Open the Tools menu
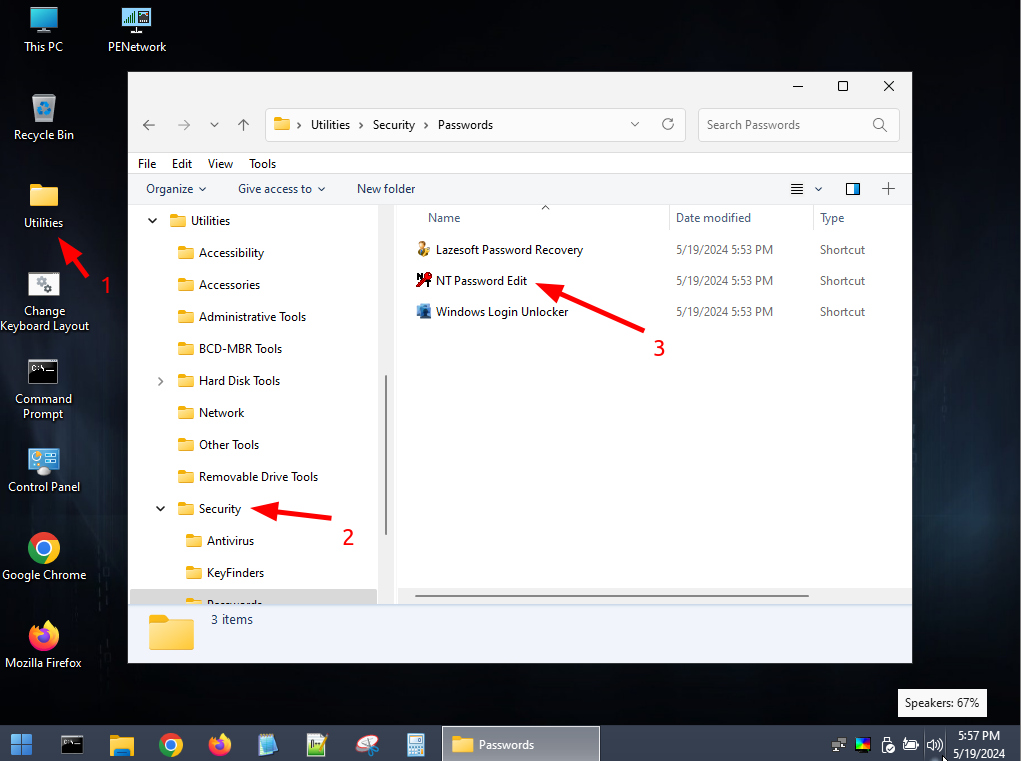 point(262,164)
